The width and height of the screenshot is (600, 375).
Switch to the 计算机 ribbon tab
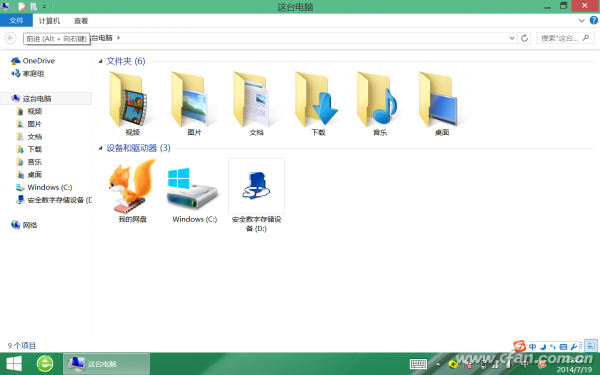click(49, 21)
